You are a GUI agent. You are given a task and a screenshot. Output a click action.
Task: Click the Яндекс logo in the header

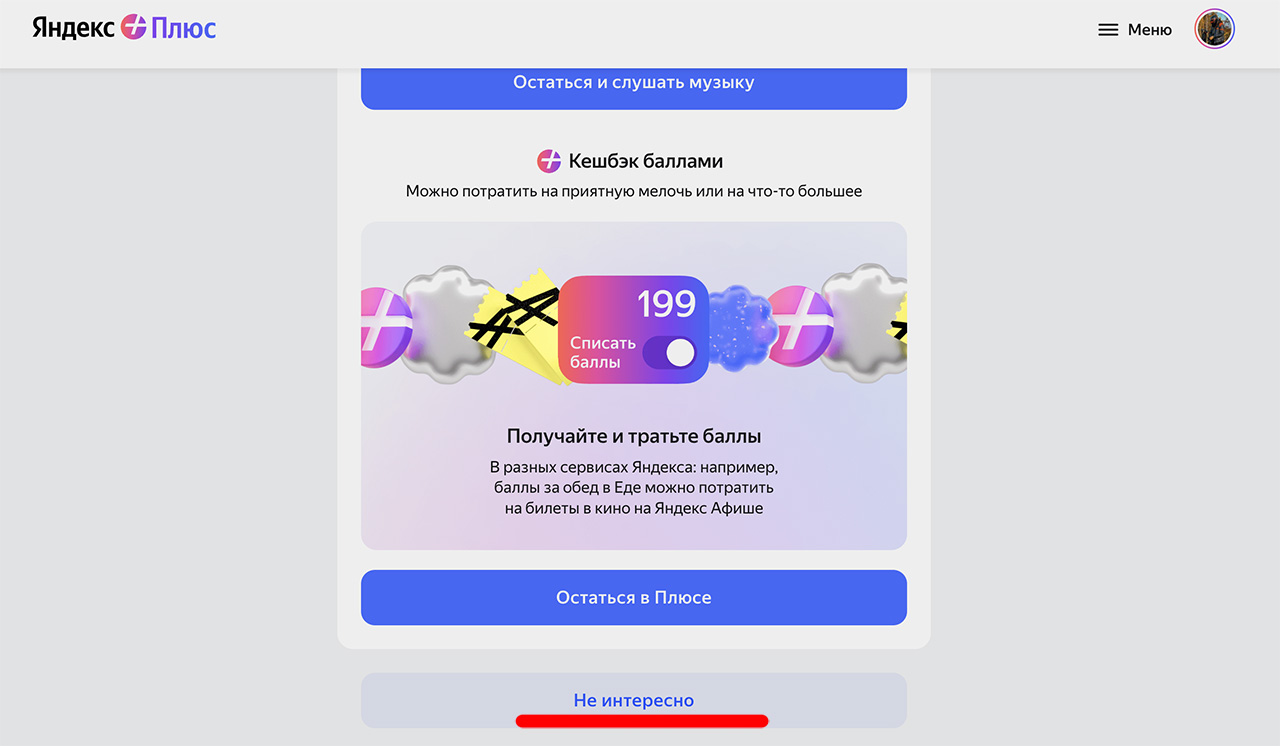[x=73, y=28]
